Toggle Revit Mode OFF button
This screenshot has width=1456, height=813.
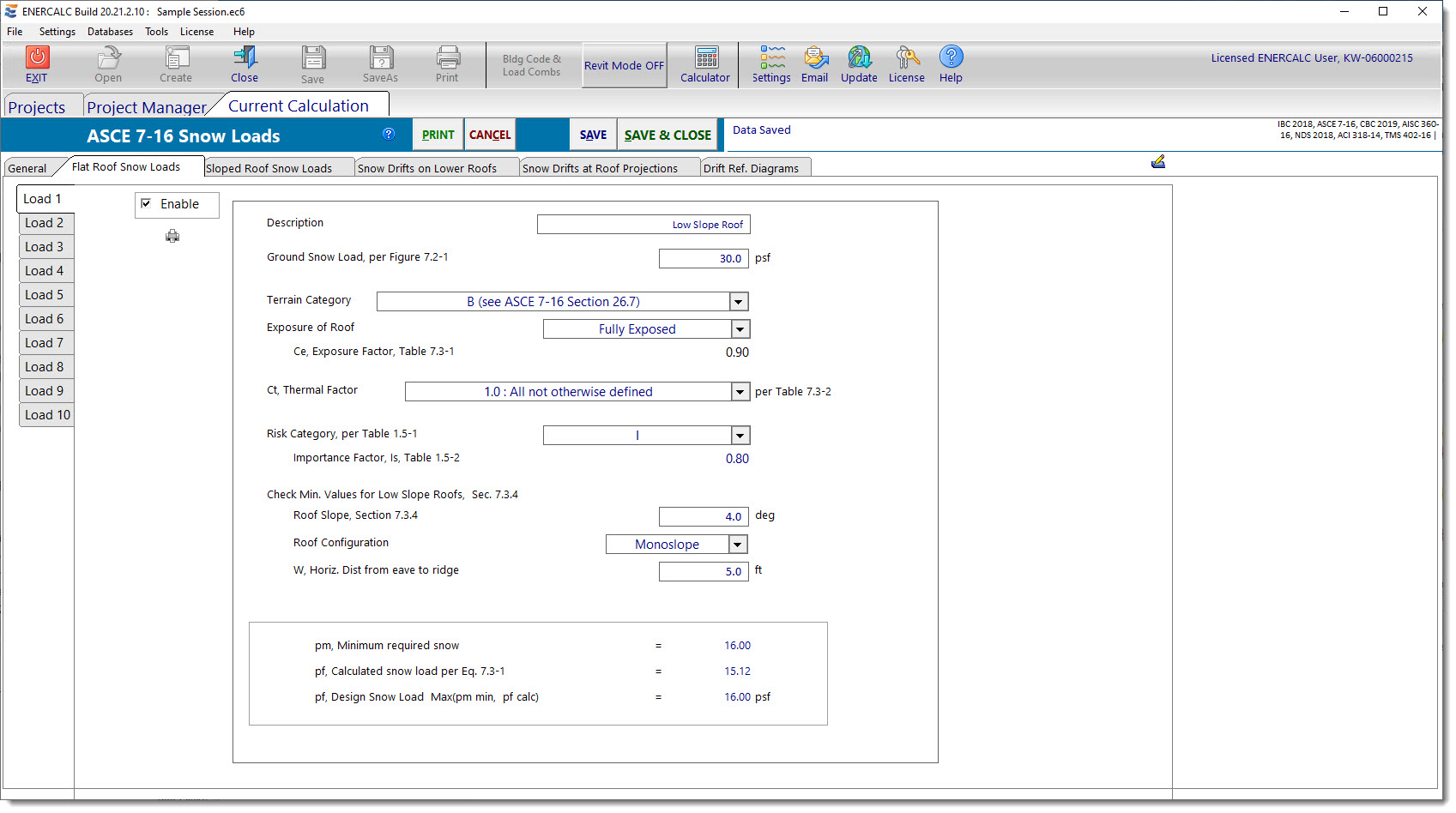pos(624,66)
